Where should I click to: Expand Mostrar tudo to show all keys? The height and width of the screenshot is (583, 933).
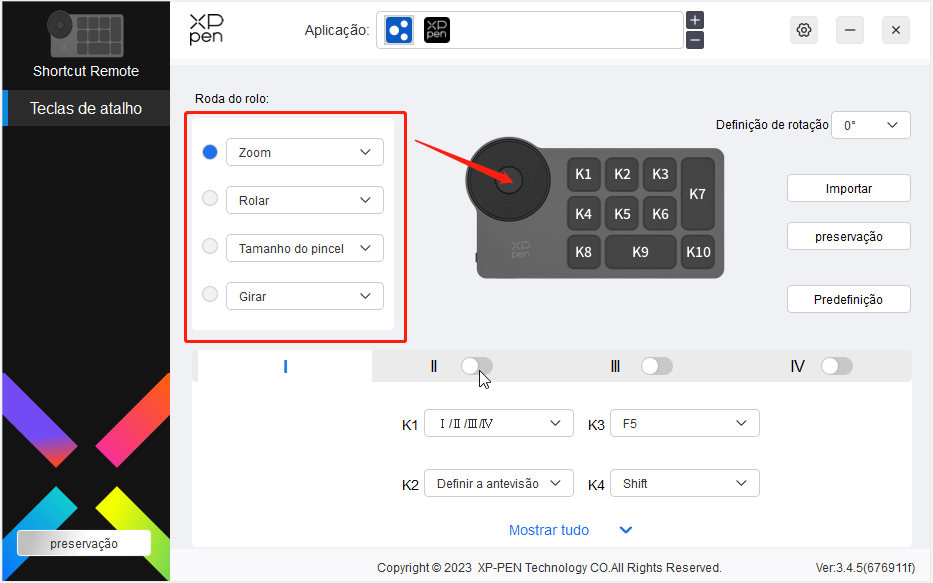click(x=570, y=530)
